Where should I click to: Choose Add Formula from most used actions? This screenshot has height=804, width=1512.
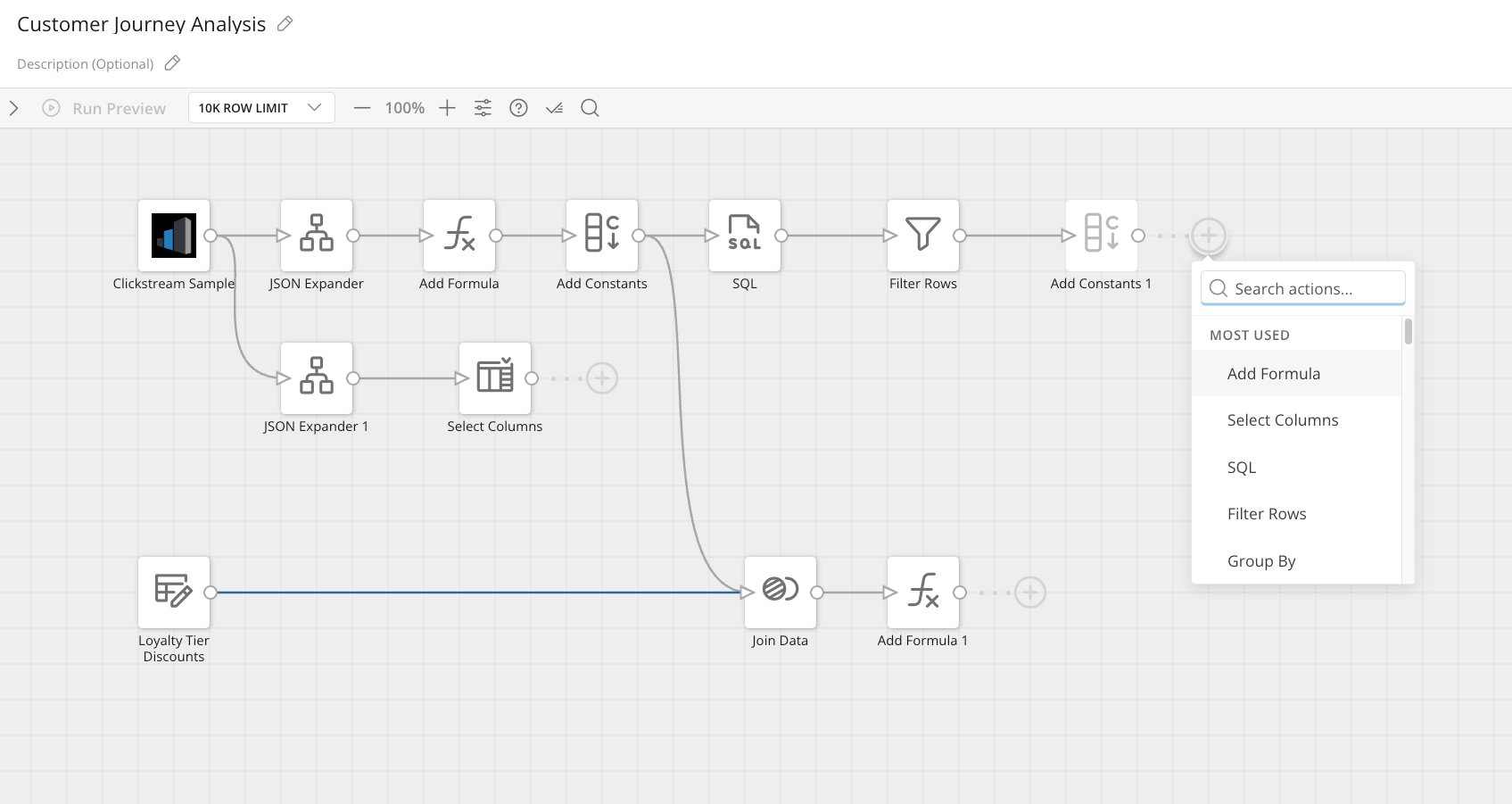point(1297,373)
